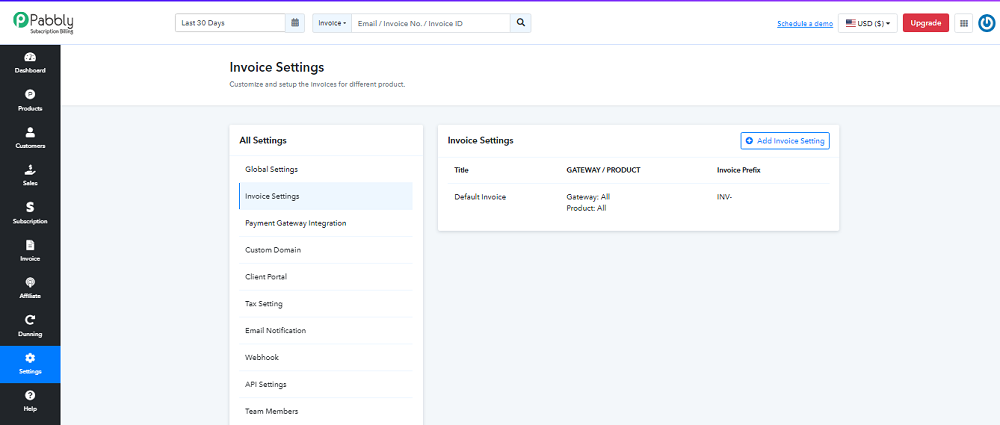1000x425 pixels.
Task: Open the Products sidebar icon
Action: 30,100
